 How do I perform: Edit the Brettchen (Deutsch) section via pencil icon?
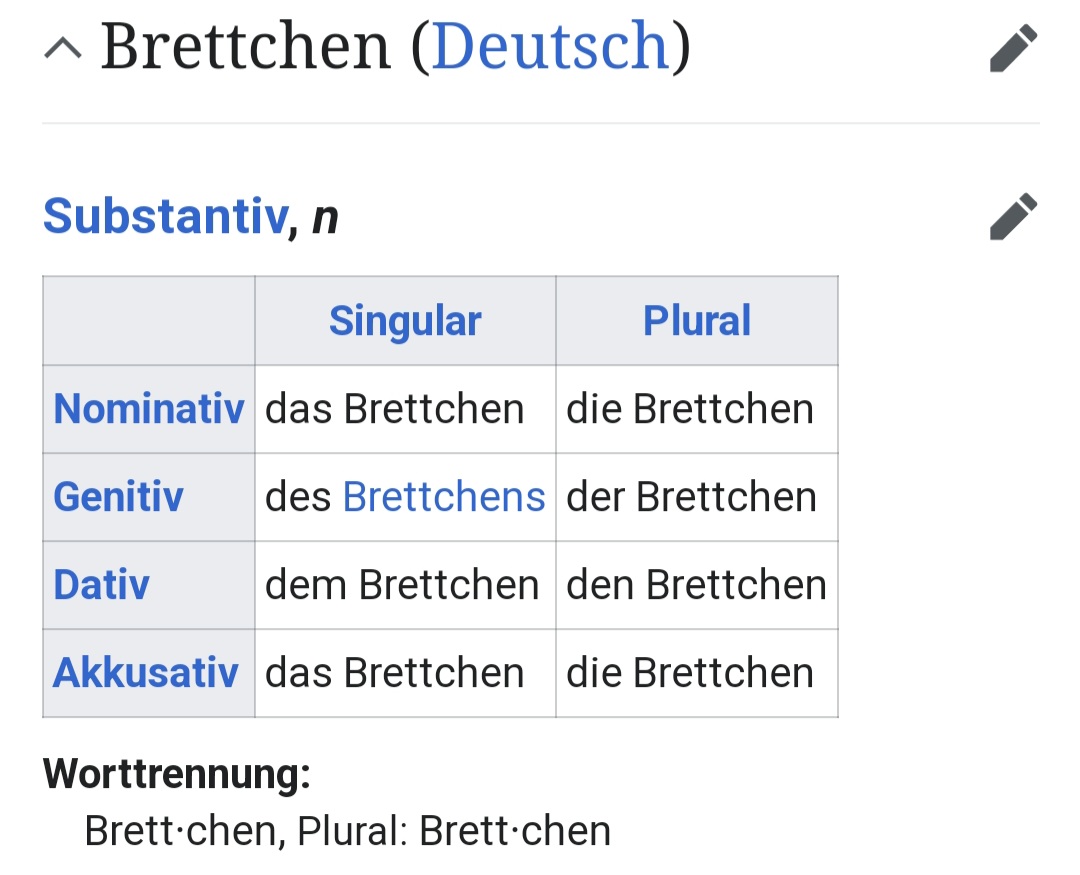[1013, 49]
